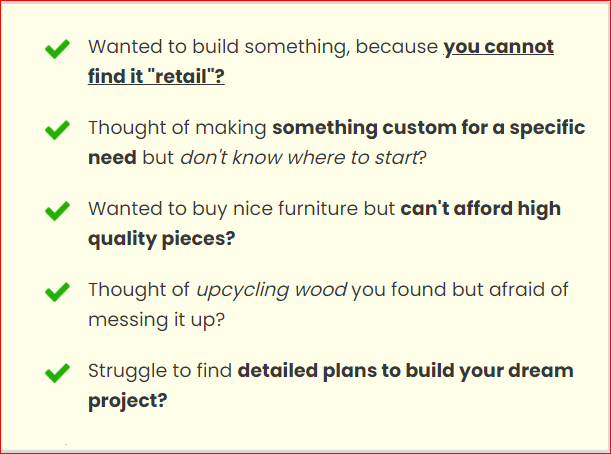Click the bold 'can't afford high' text

tap(480, 209)
